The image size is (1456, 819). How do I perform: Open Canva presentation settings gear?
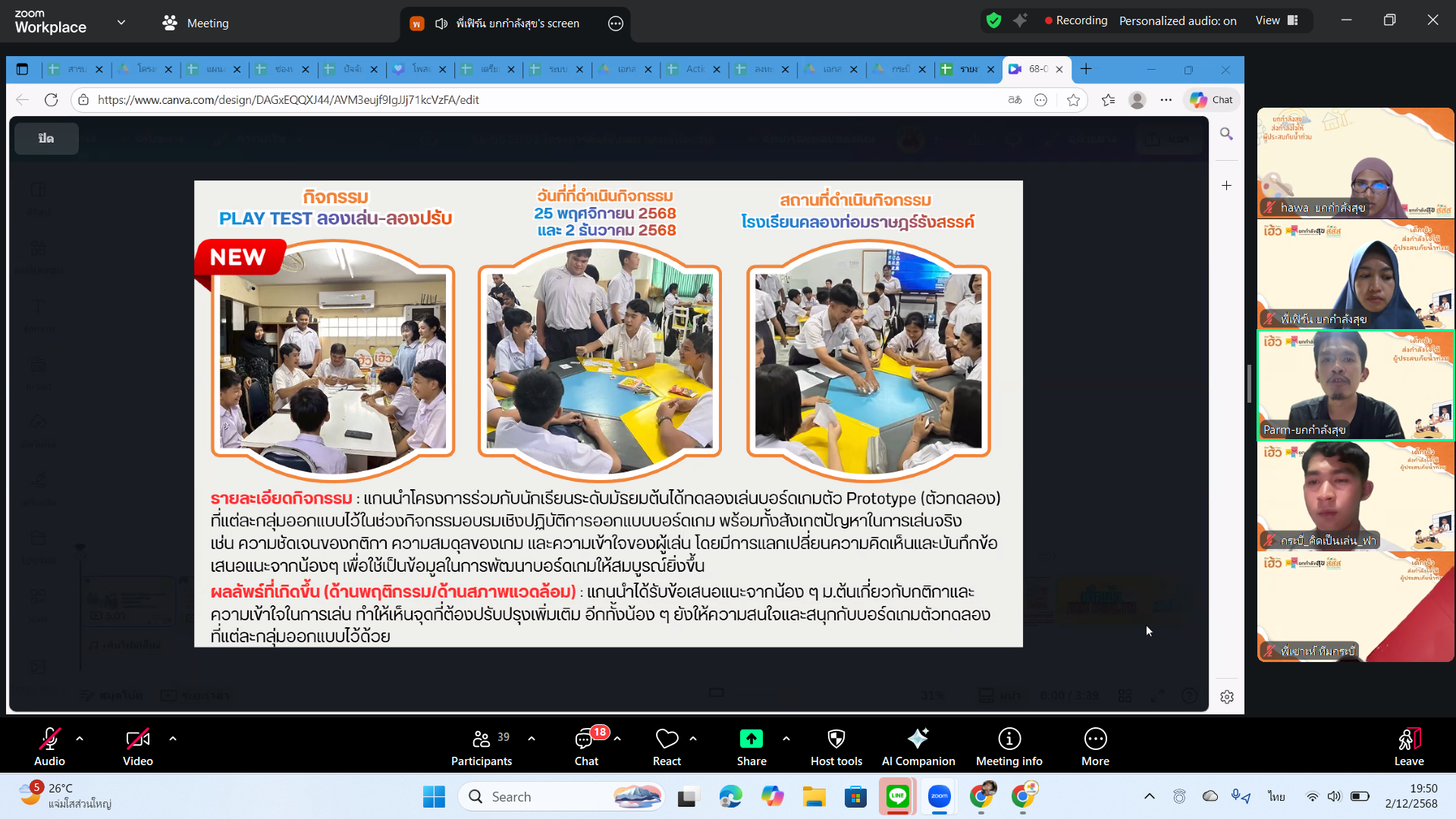[1227, 697]
